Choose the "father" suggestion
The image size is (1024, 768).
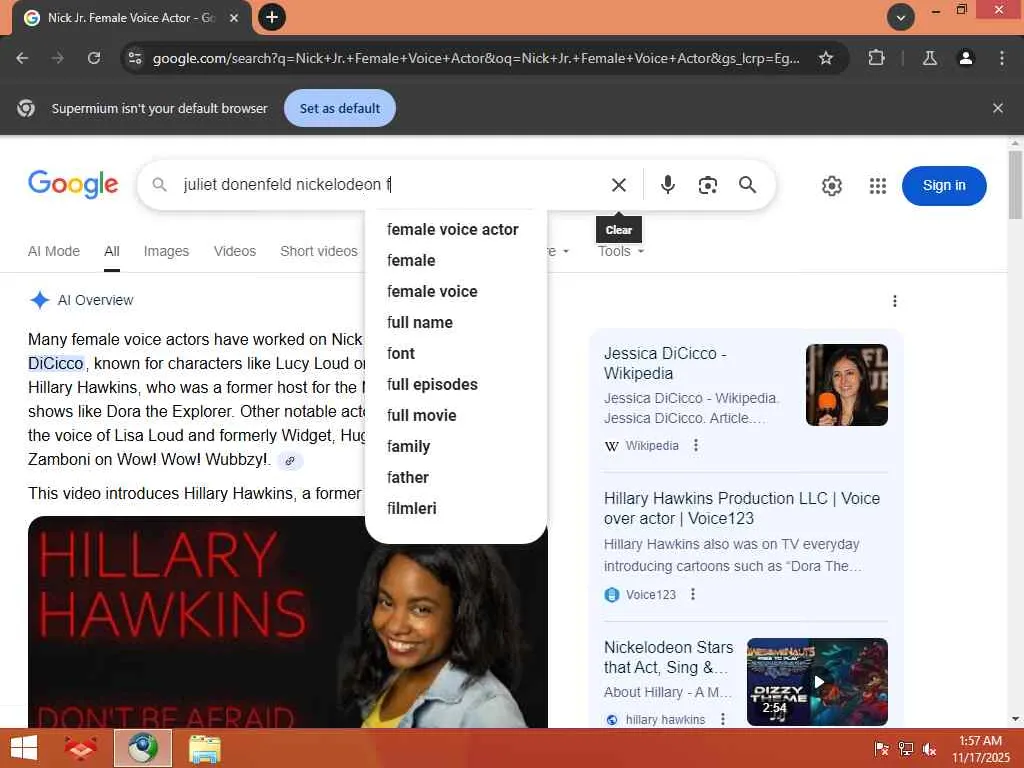tap(455, 477)
